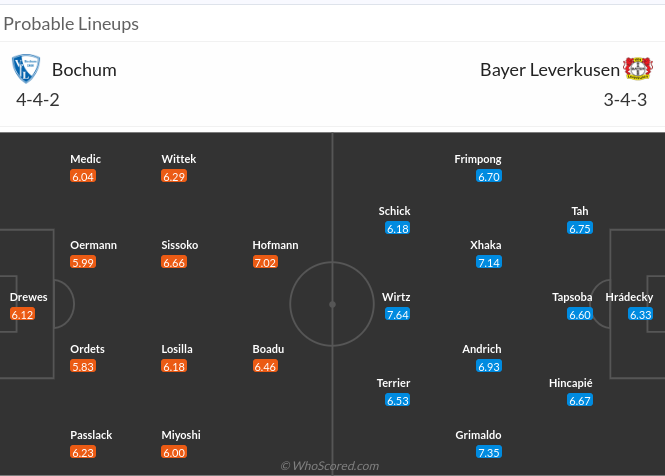This screenshot has height=476, width=665.
Task: Click the Probable Lineups heading
Action: pyautogui.click(x=71, y=23)
